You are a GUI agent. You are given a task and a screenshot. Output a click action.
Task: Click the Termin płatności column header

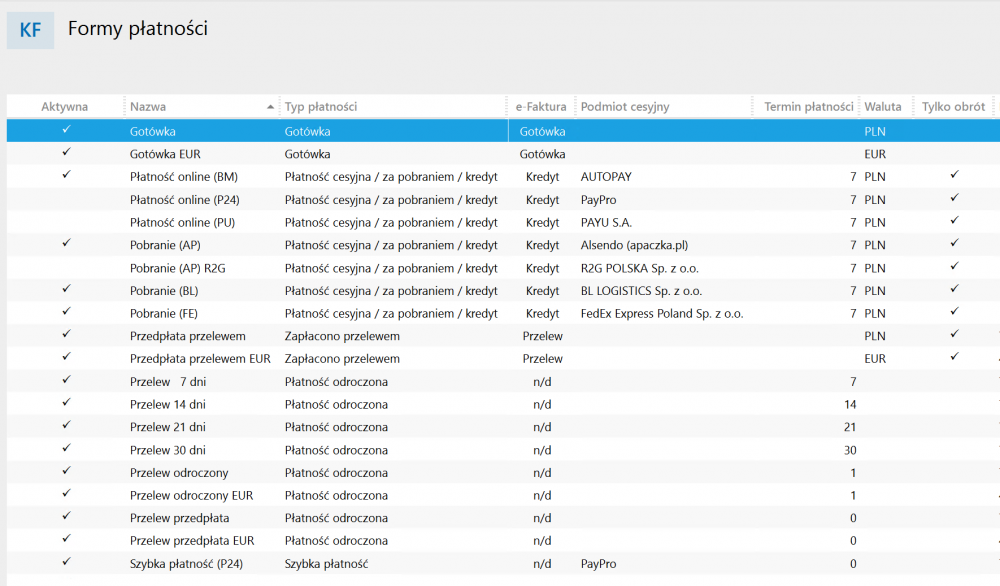point(807,106)
